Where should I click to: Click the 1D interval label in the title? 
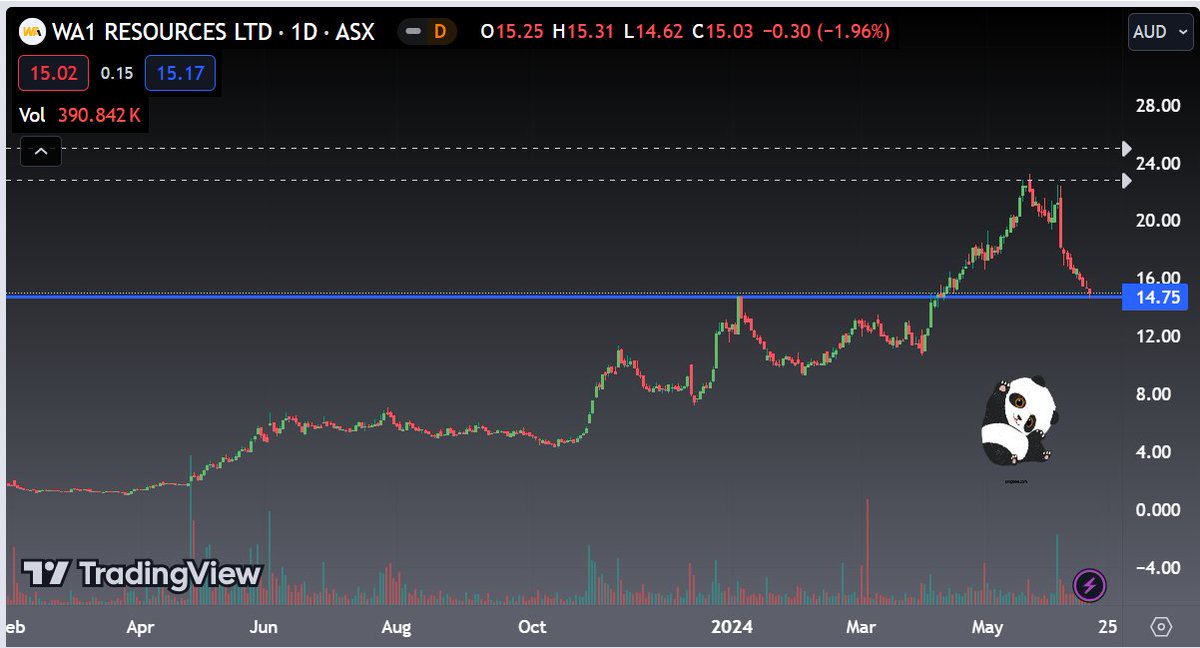[x=302, y=32]
